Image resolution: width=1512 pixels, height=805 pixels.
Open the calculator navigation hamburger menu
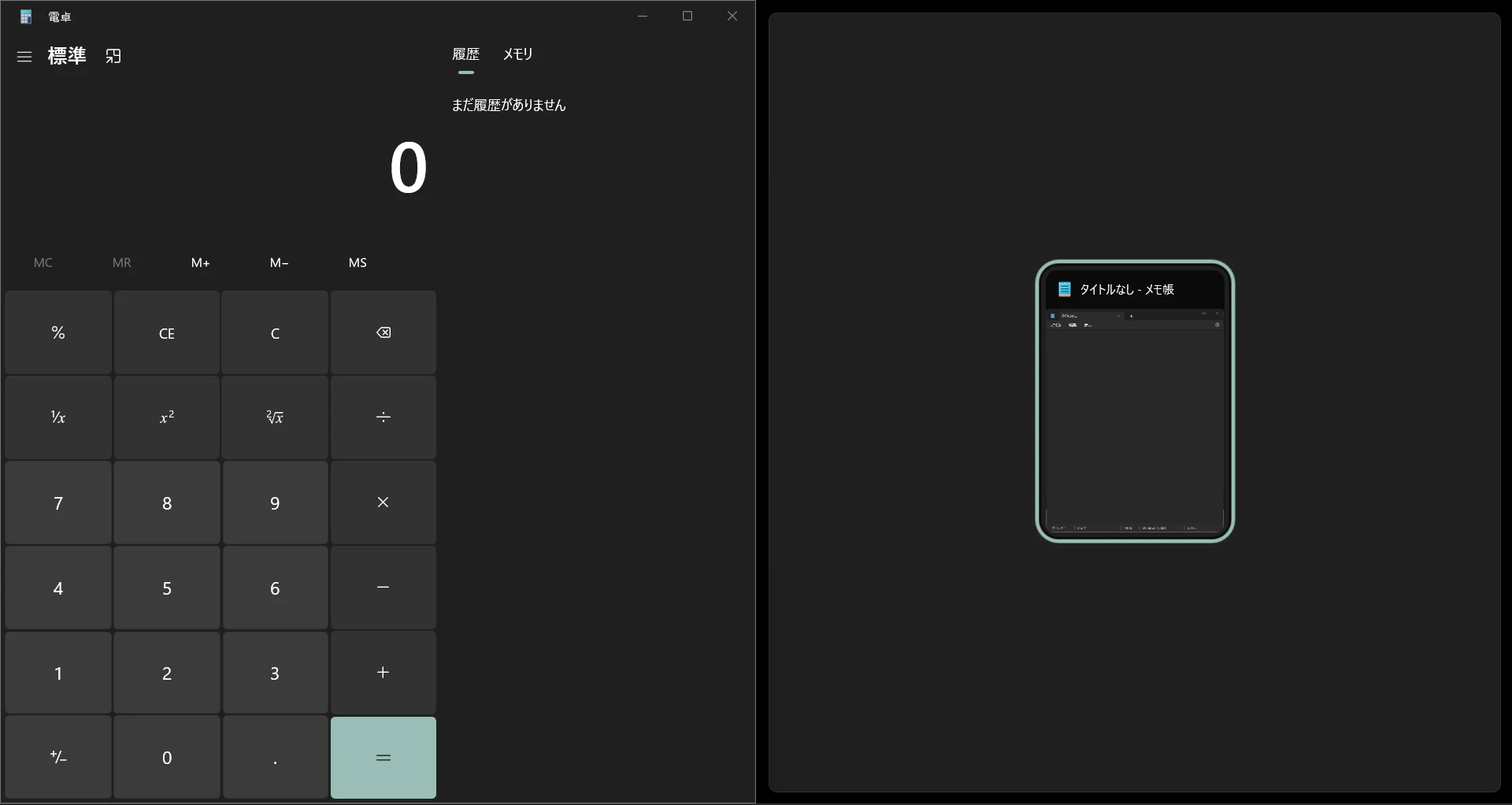click(x=24, y=57)
